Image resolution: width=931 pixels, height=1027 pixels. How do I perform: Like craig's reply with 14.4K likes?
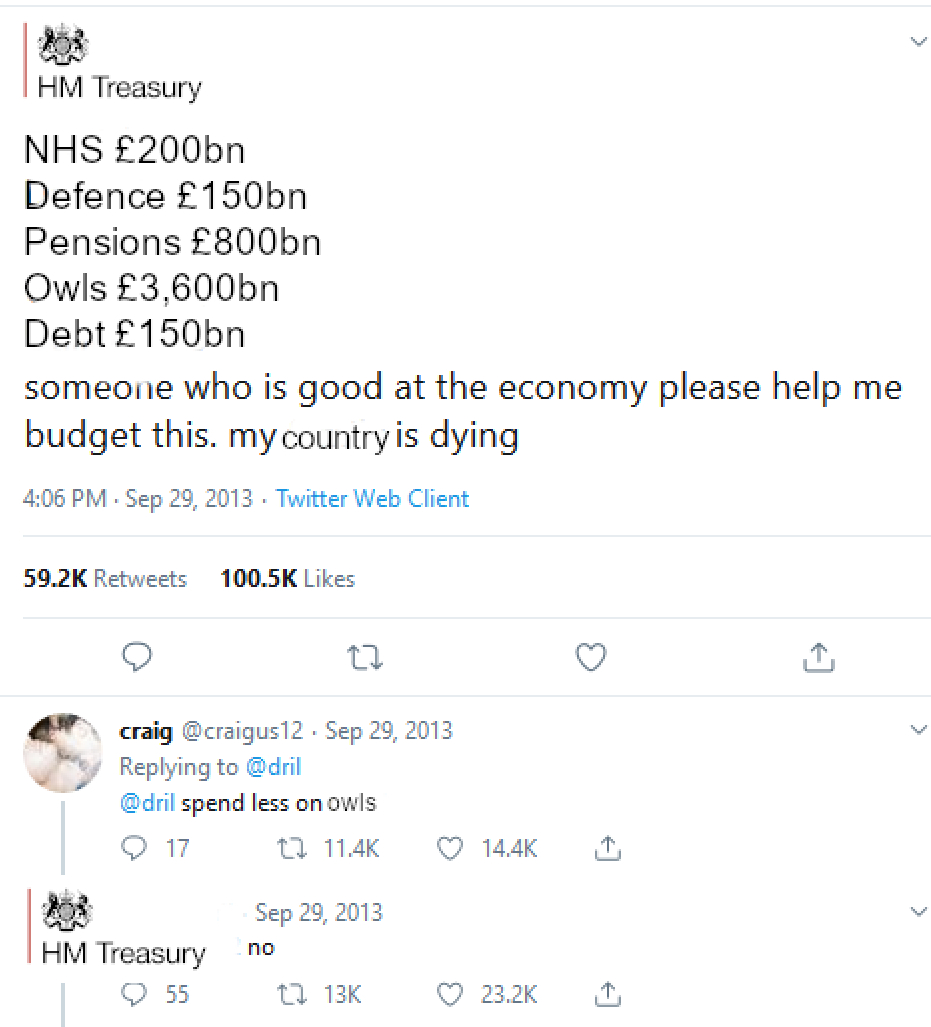[452, 849]
